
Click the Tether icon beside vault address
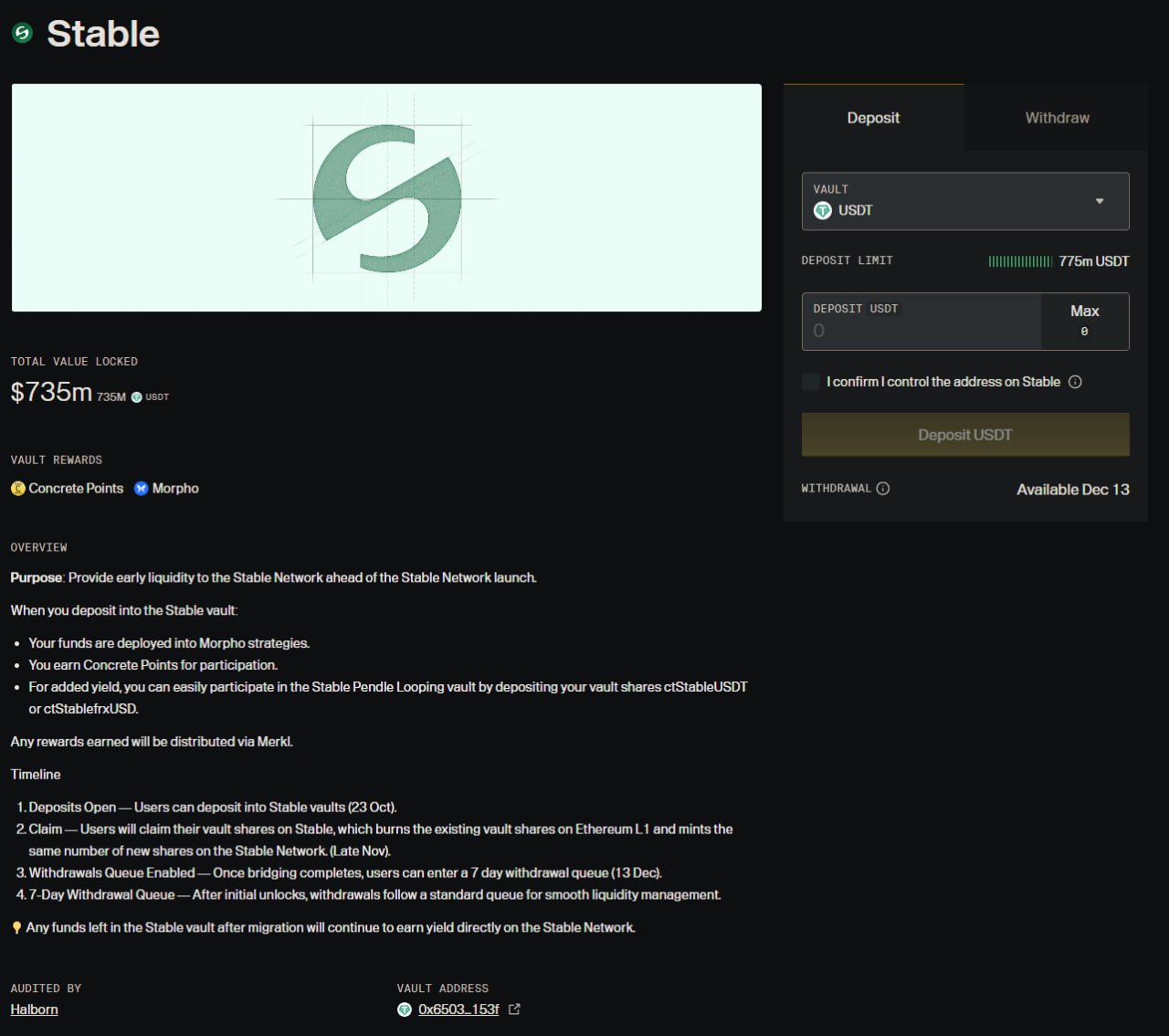tap(405, 1010)
